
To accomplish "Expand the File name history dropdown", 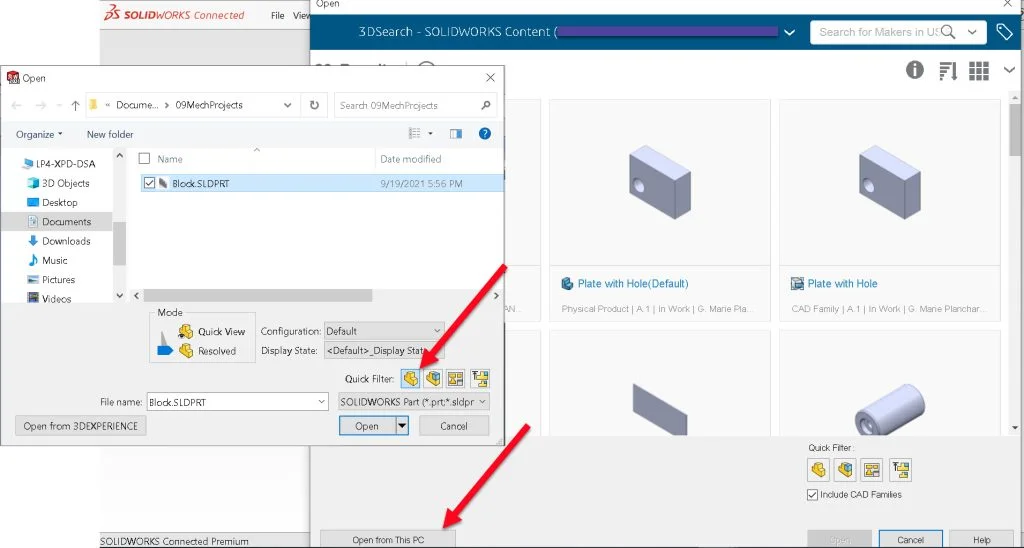I will [321, 402].
